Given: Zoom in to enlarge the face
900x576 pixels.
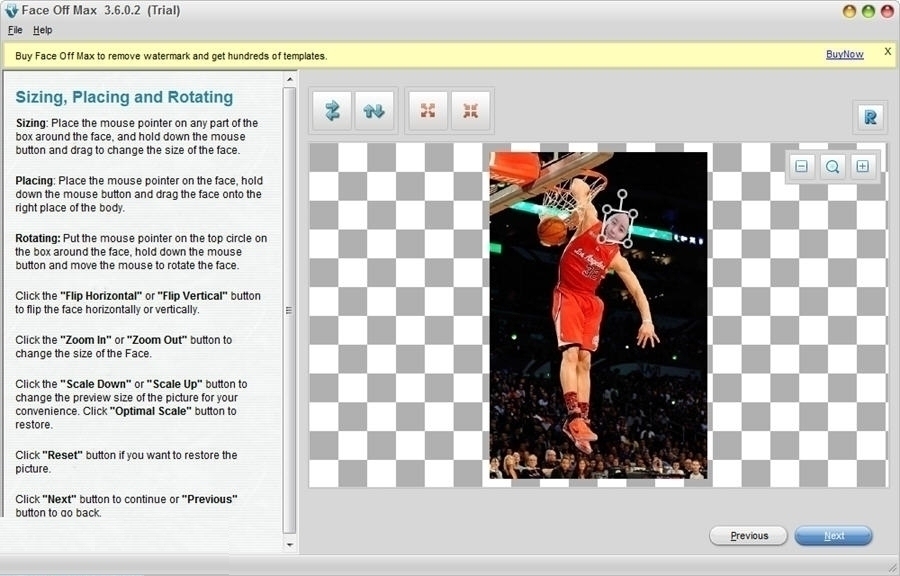Looking at the screenshot, I should coord(427,111).
